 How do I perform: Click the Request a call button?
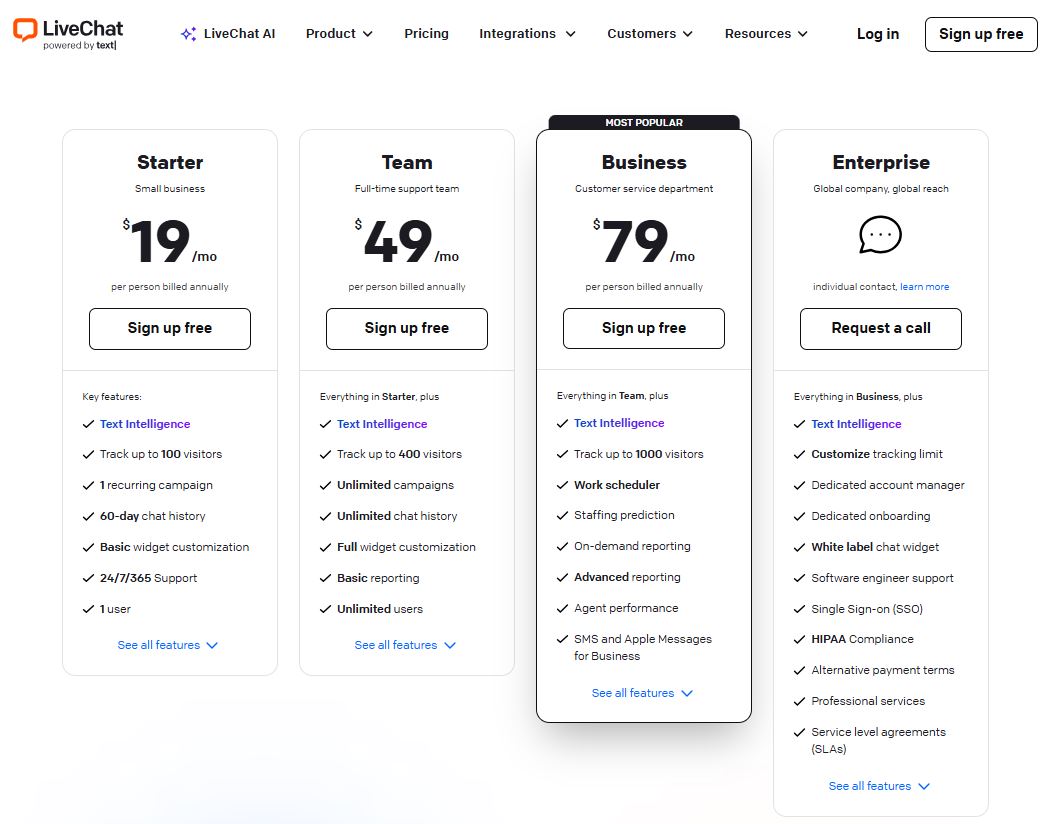coord(880,328)
